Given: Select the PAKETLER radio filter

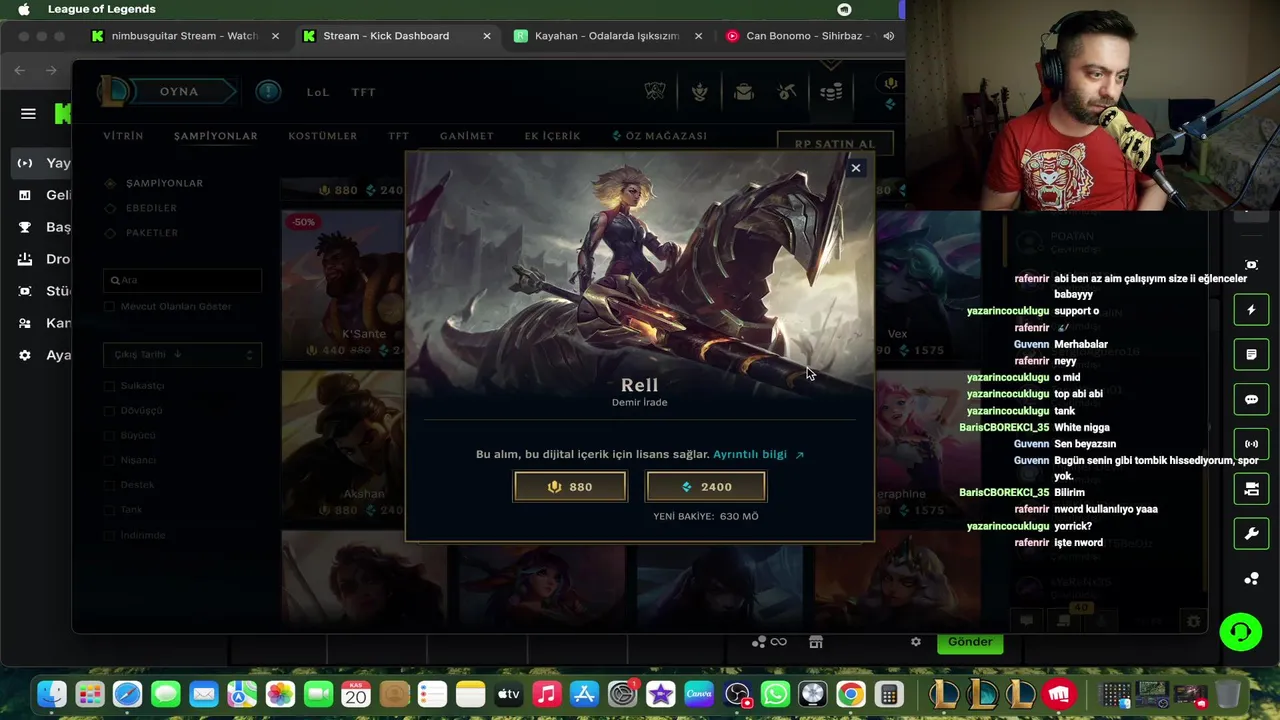Looking at the screenshot, I should click(x=111, y=233).
